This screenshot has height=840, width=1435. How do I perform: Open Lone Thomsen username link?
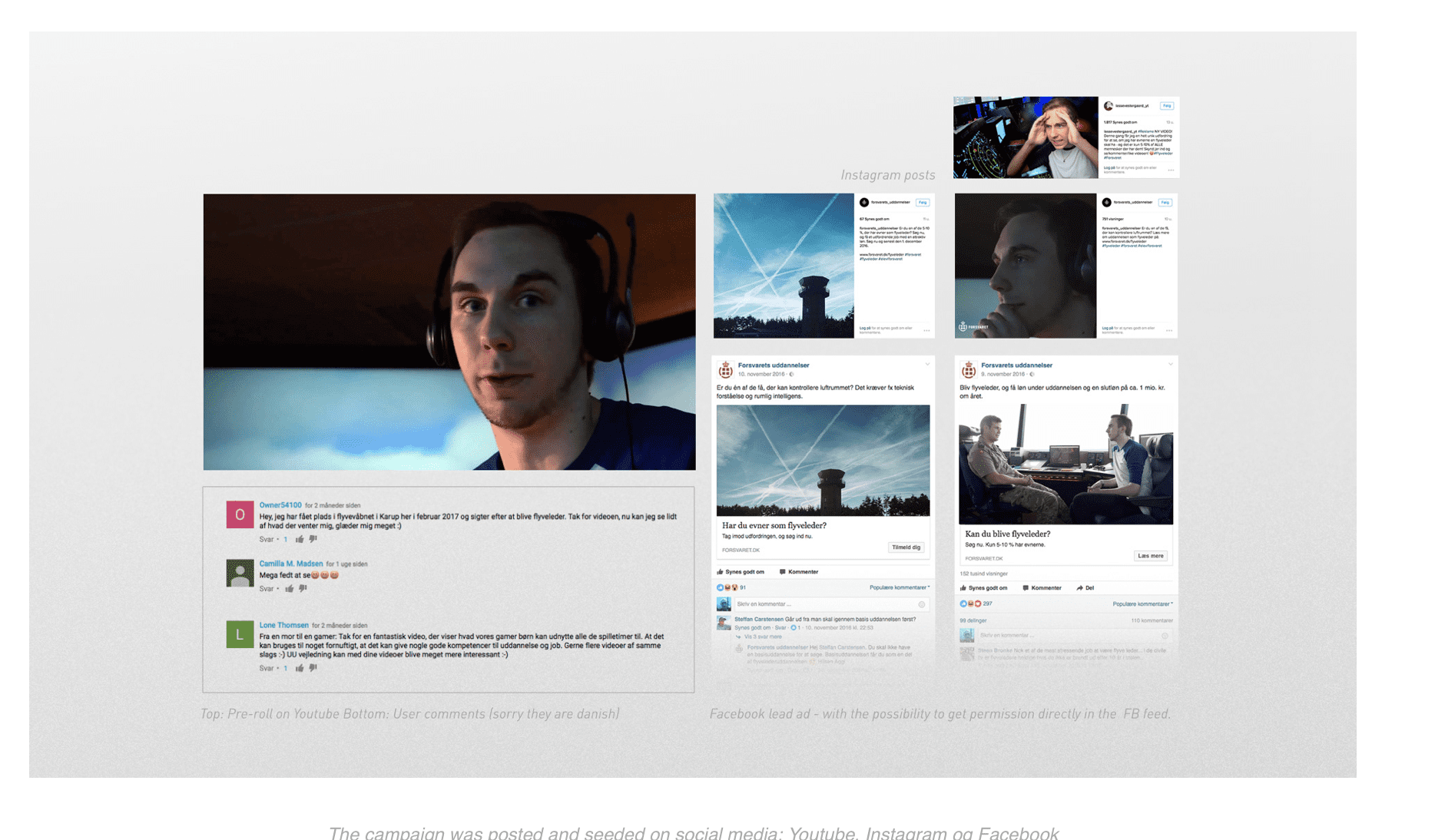[283, 625]
